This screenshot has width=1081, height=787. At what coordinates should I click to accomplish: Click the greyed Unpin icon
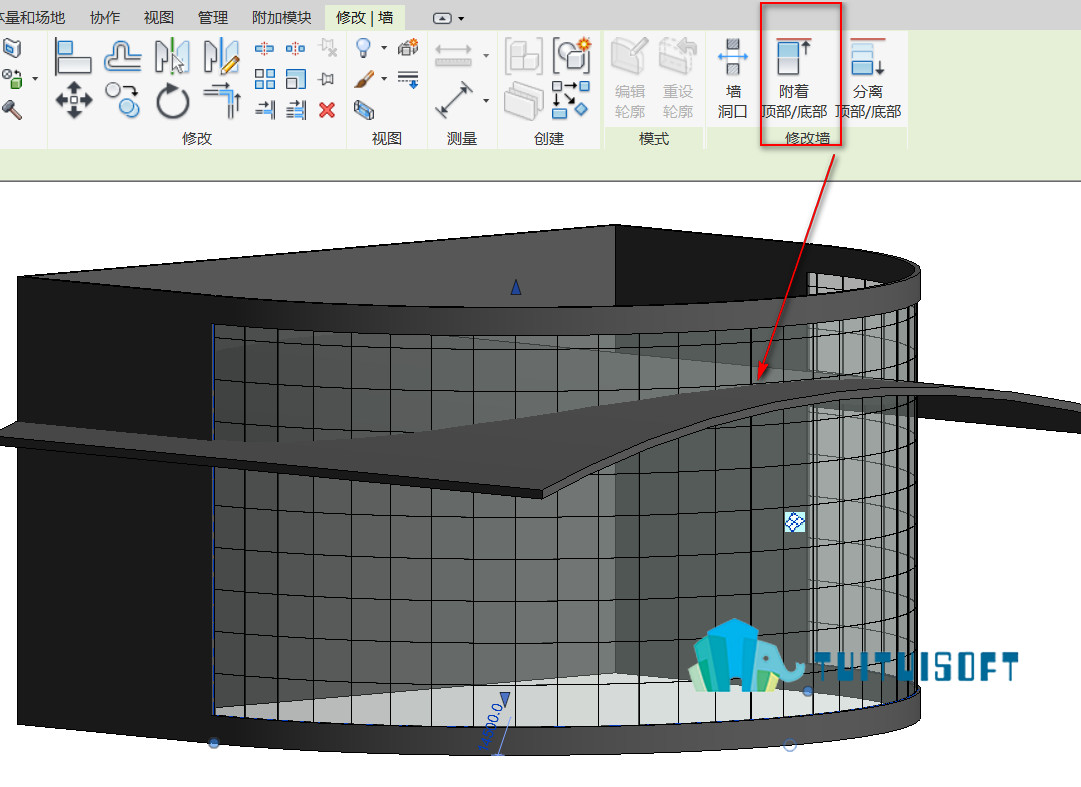(327, 48)
